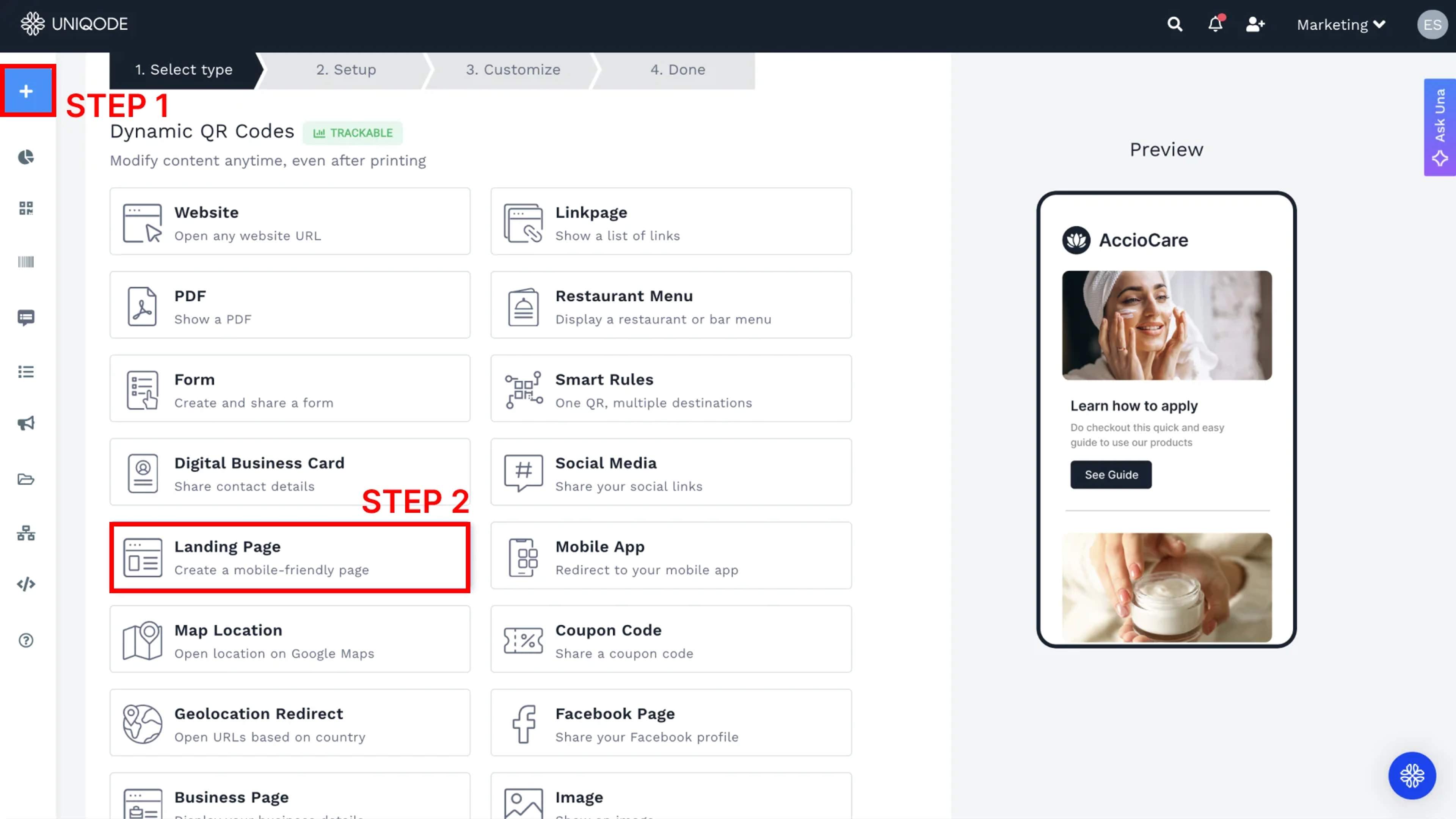The image size is (1456, 819).
Task: Click add user invite icon
Action: click(1255, 24)
